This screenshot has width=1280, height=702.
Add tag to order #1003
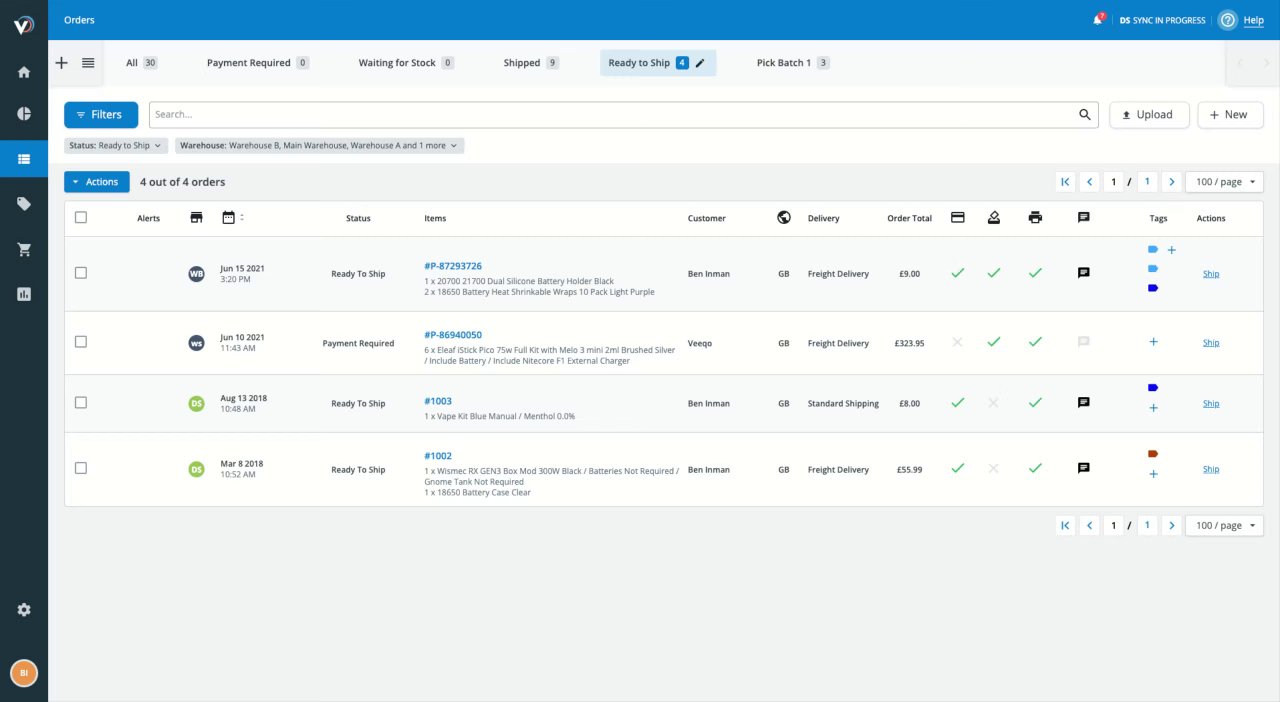1153,408
